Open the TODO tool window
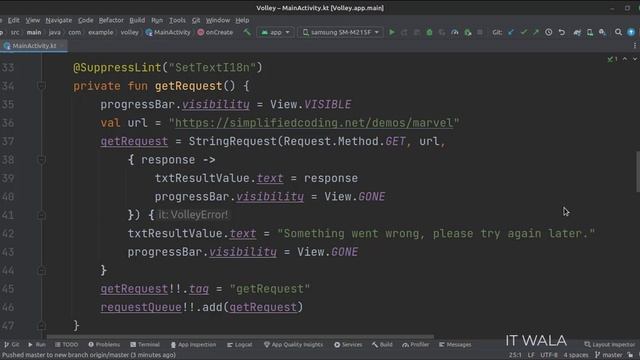Image resolution: width=640 pixels, height=360 pixels. coord(66,345)
